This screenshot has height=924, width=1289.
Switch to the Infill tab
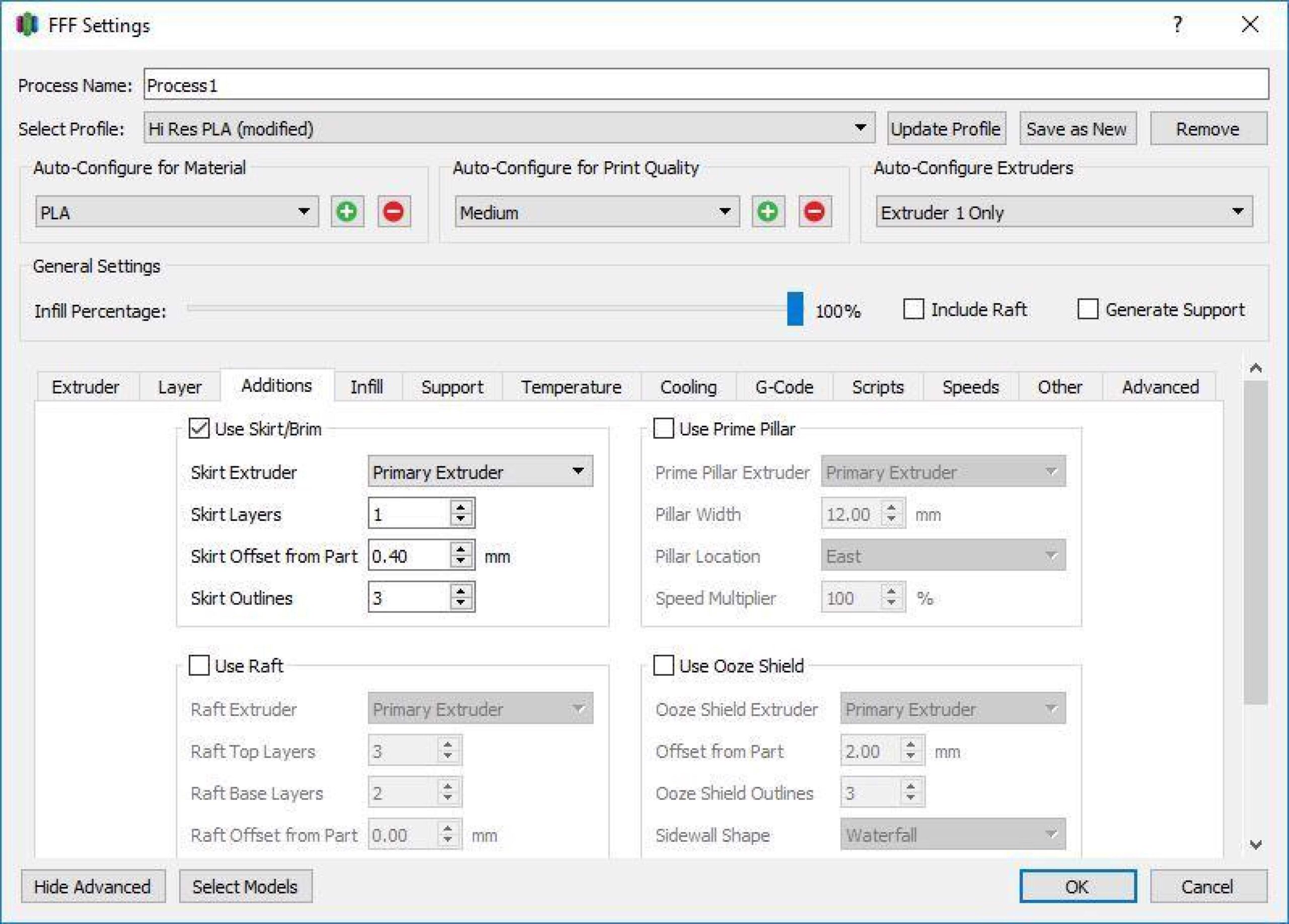coord(367,387)
